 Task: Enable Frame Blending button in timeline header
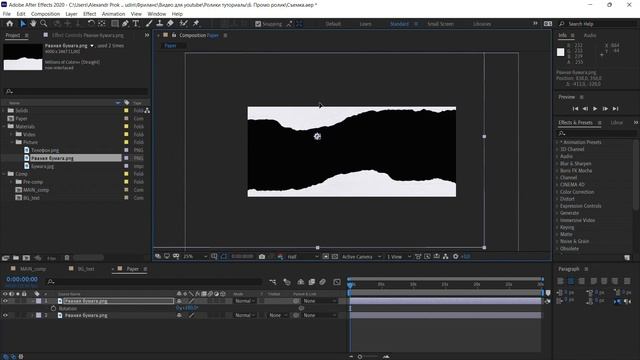pyautogui.click(x=312, y=282)
